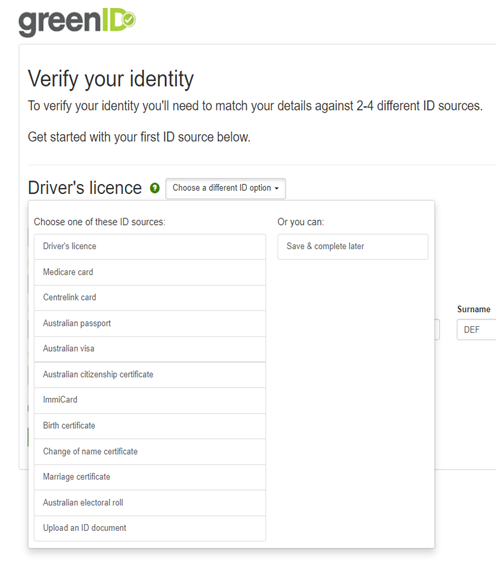The image size is (496, 568).
Task: Click the green help question mark icon
Action: point(155,188)
